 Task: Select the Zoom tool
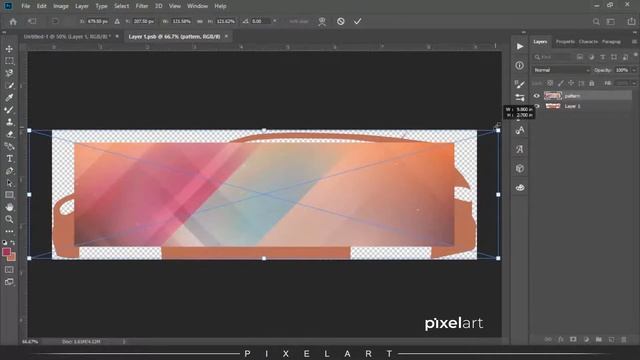coord(9,220)
